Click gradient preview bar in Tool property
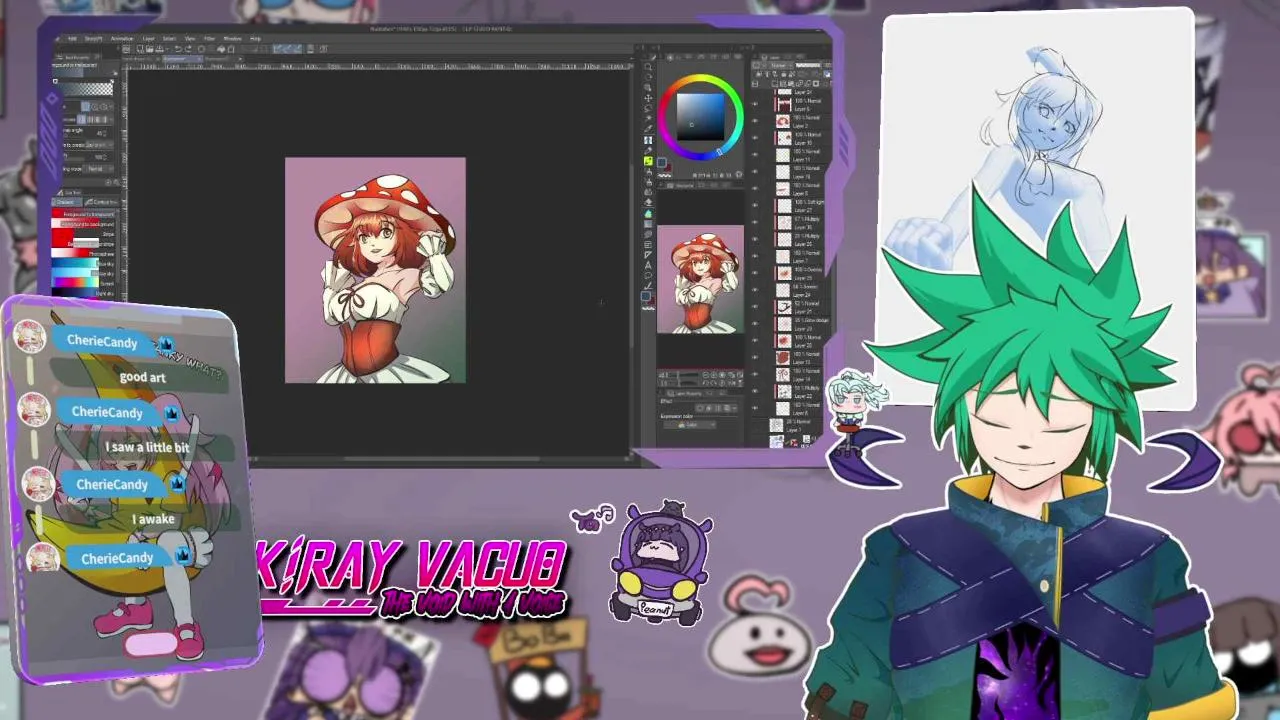1280x720 pixels. tap(84, 89)
